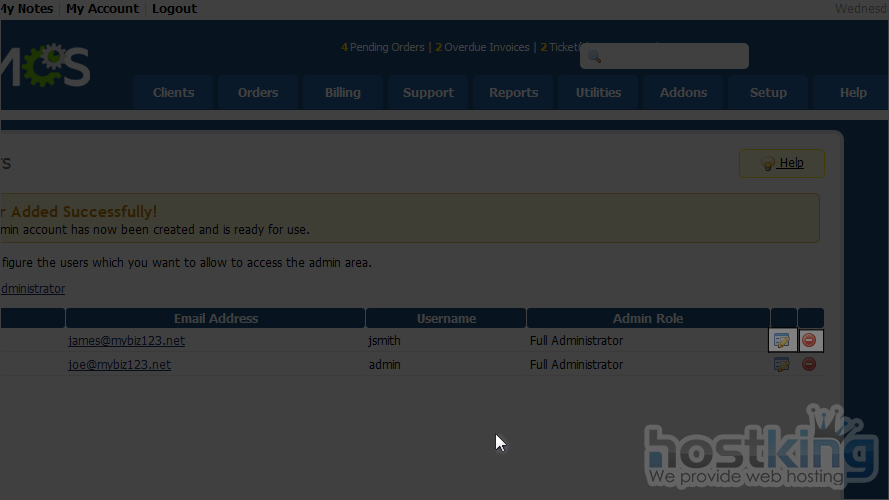The height and width of the screenshot is (500, 889).
Task: Open the Setup menu
Action: (768, 93)
